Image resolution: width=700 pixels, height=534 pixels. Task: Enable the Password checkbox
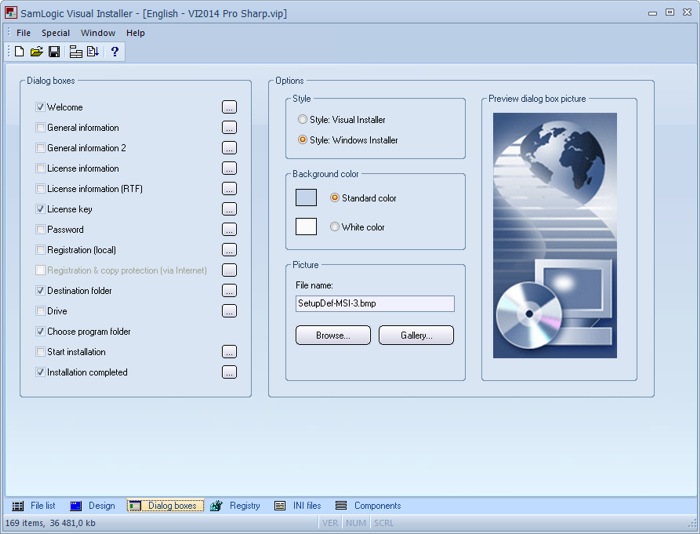(x=40, y=229)
